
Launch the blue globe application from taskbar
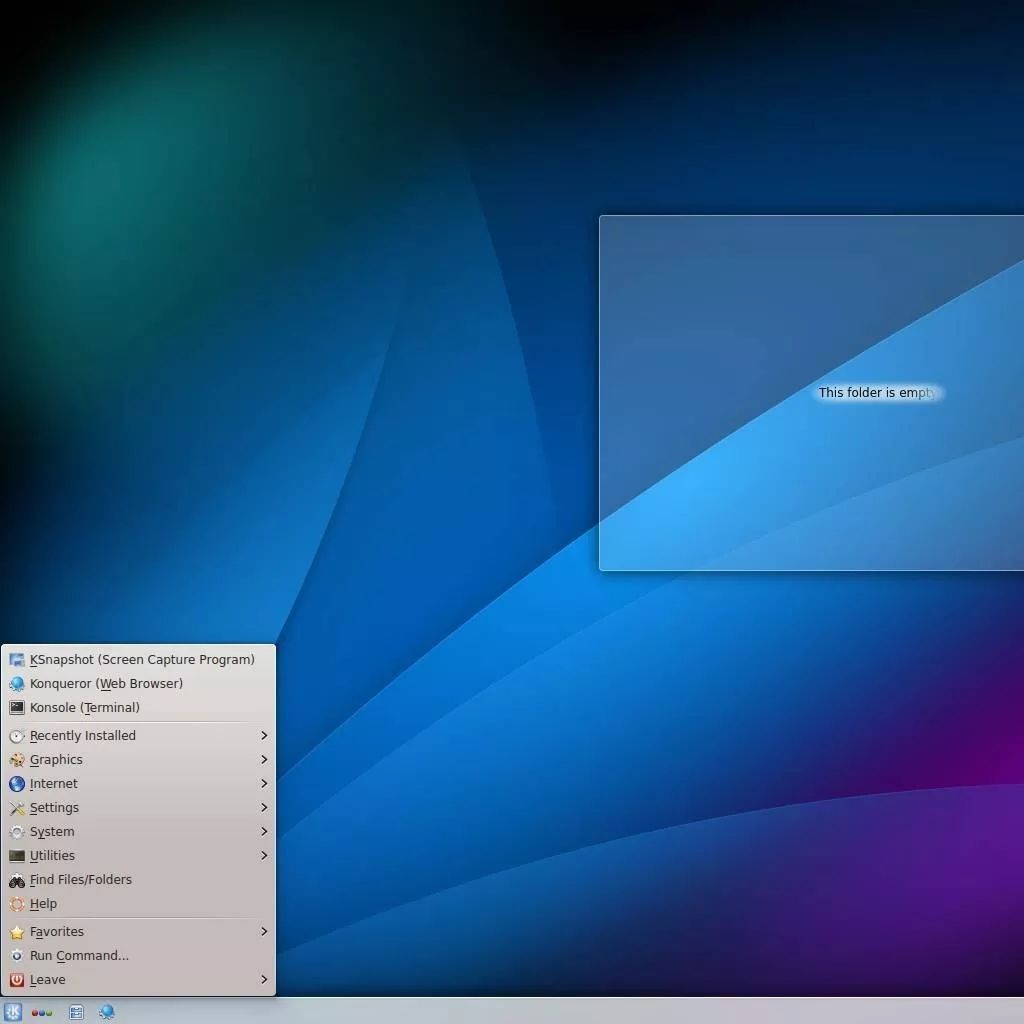(106, 1011)
